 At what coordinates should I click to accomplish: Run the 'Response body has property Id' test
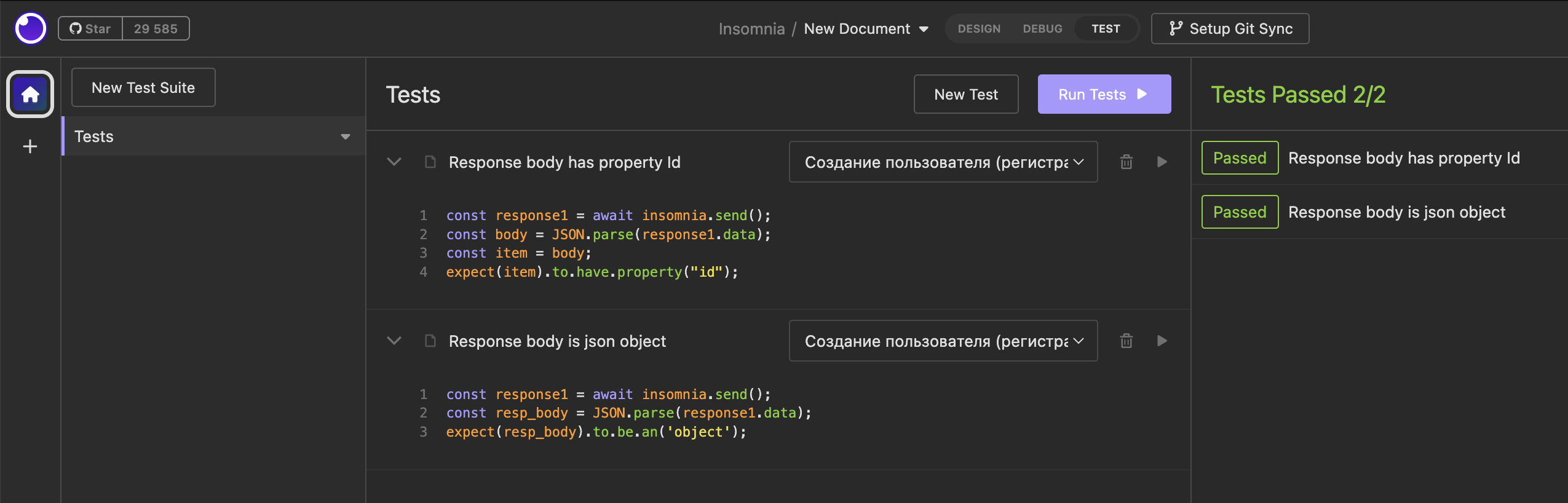coord(1162,162)
